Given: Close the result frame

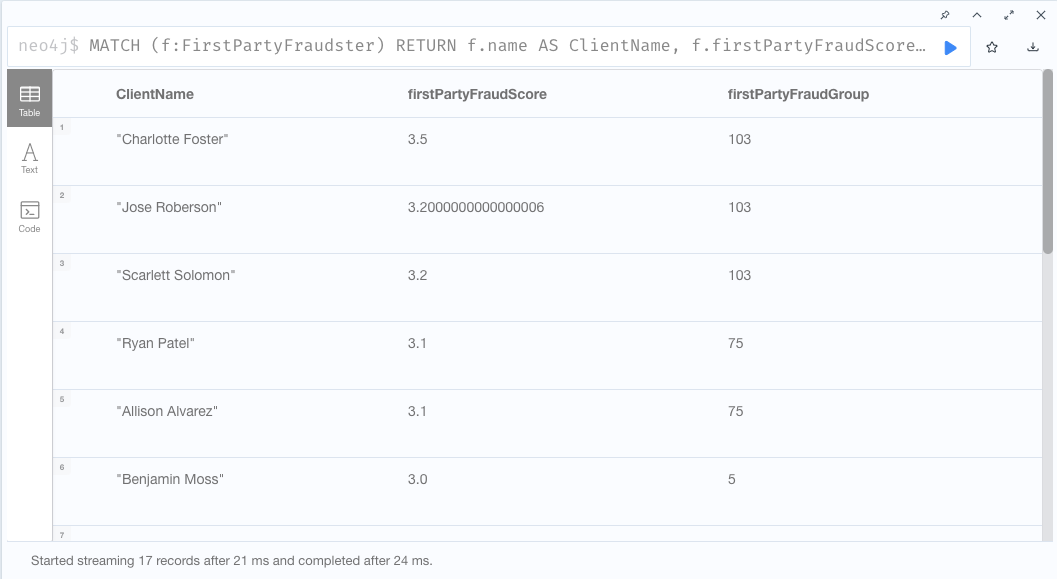Looking at the screenshot, I should [x=1041, y=15].
